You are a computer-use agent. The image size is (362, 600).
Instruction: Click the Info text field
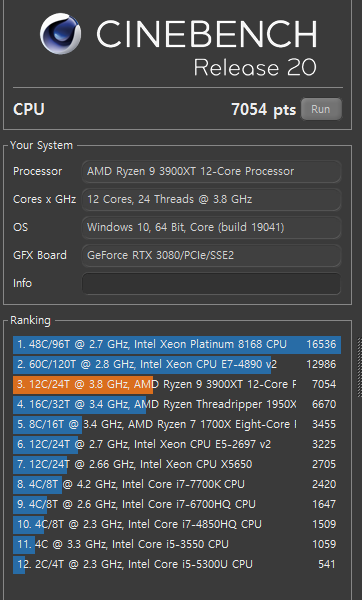tap(211, 284)
